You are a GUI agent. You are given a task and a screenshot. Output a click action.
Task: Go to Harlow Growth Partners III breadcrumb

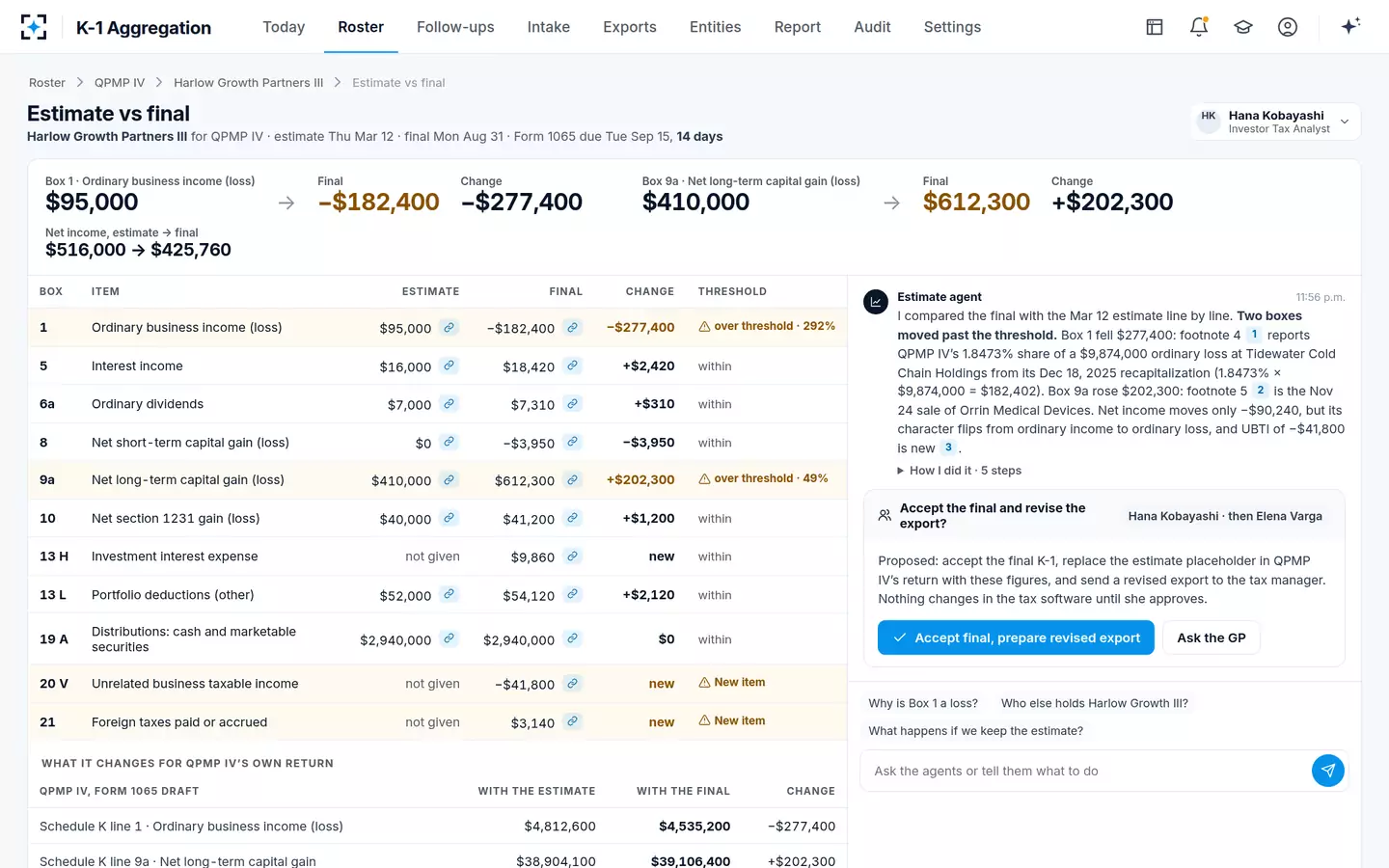pyautogui.click(x=249, y=83)
